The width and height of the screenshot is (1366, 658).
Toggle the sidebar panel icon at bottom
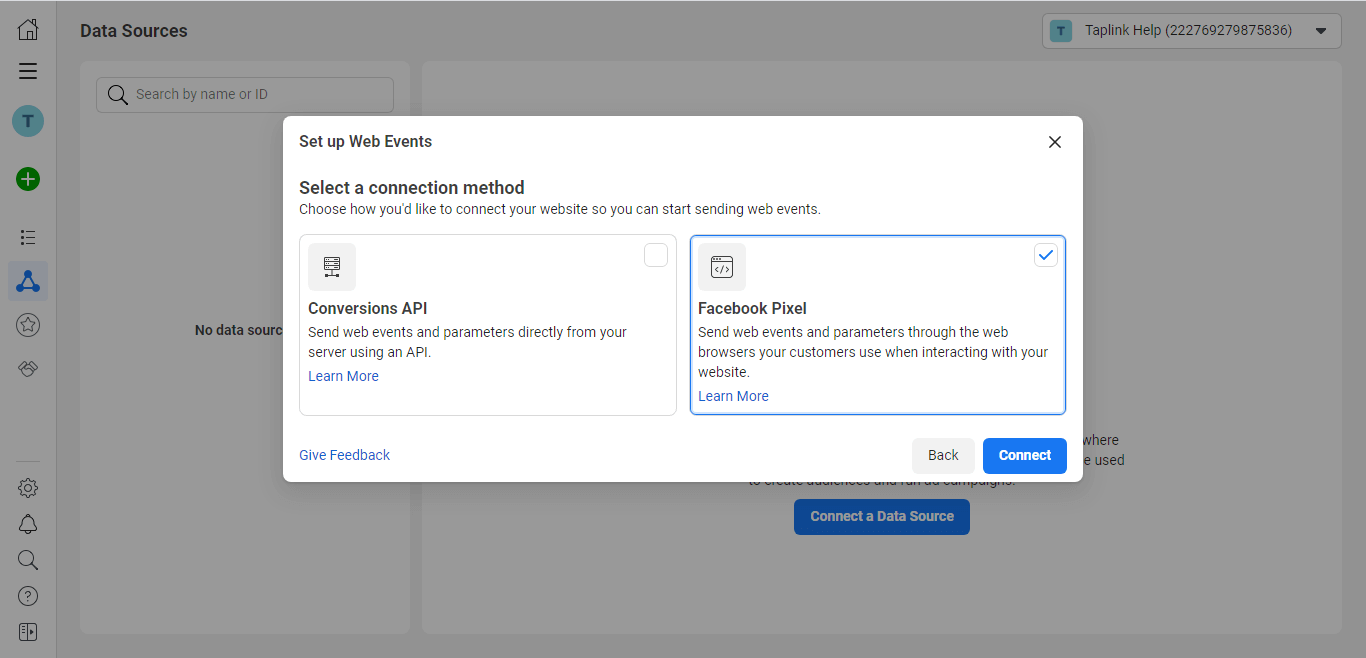28,632
